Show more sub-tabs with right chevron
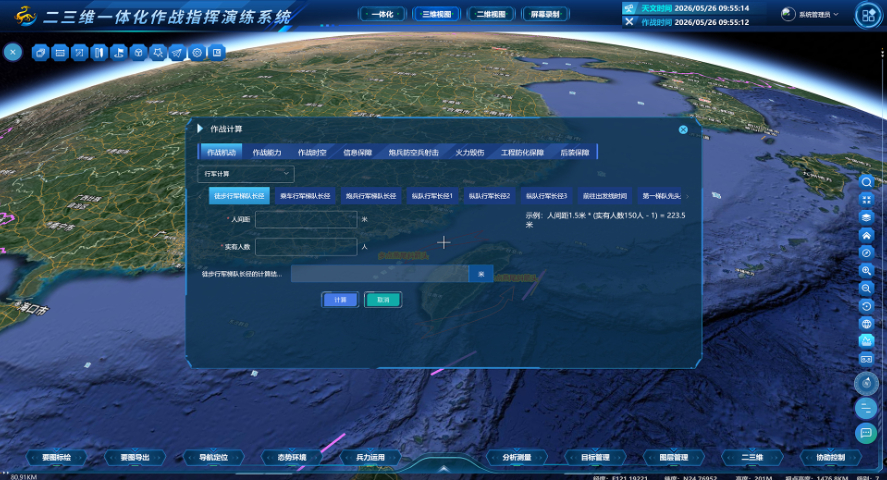The image size is (887, 480). (687, 196)
